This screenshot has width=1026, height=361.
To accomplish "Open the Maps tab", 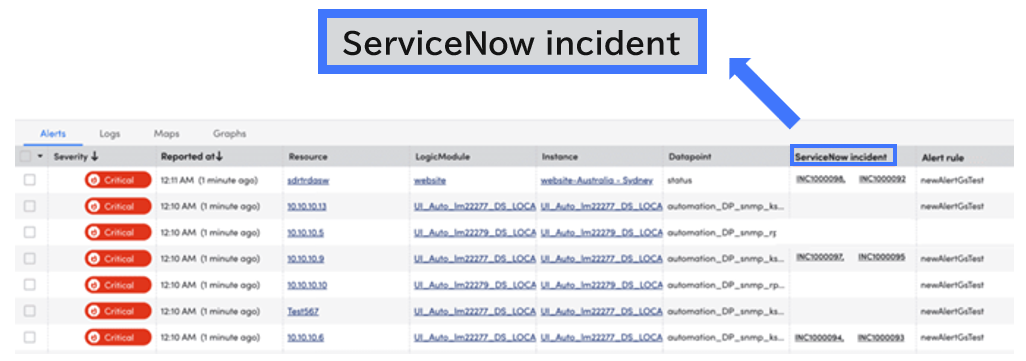I will (167, 133).
